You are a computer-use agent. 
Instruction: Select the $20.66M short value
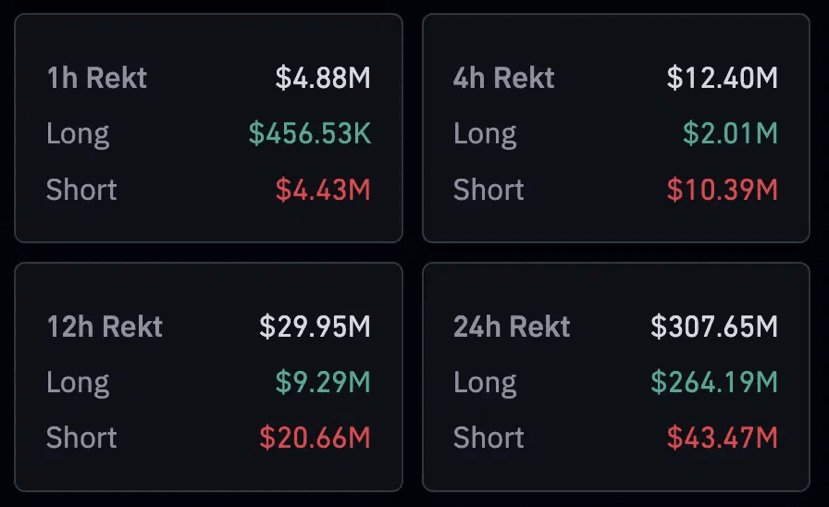coord(315,438)
